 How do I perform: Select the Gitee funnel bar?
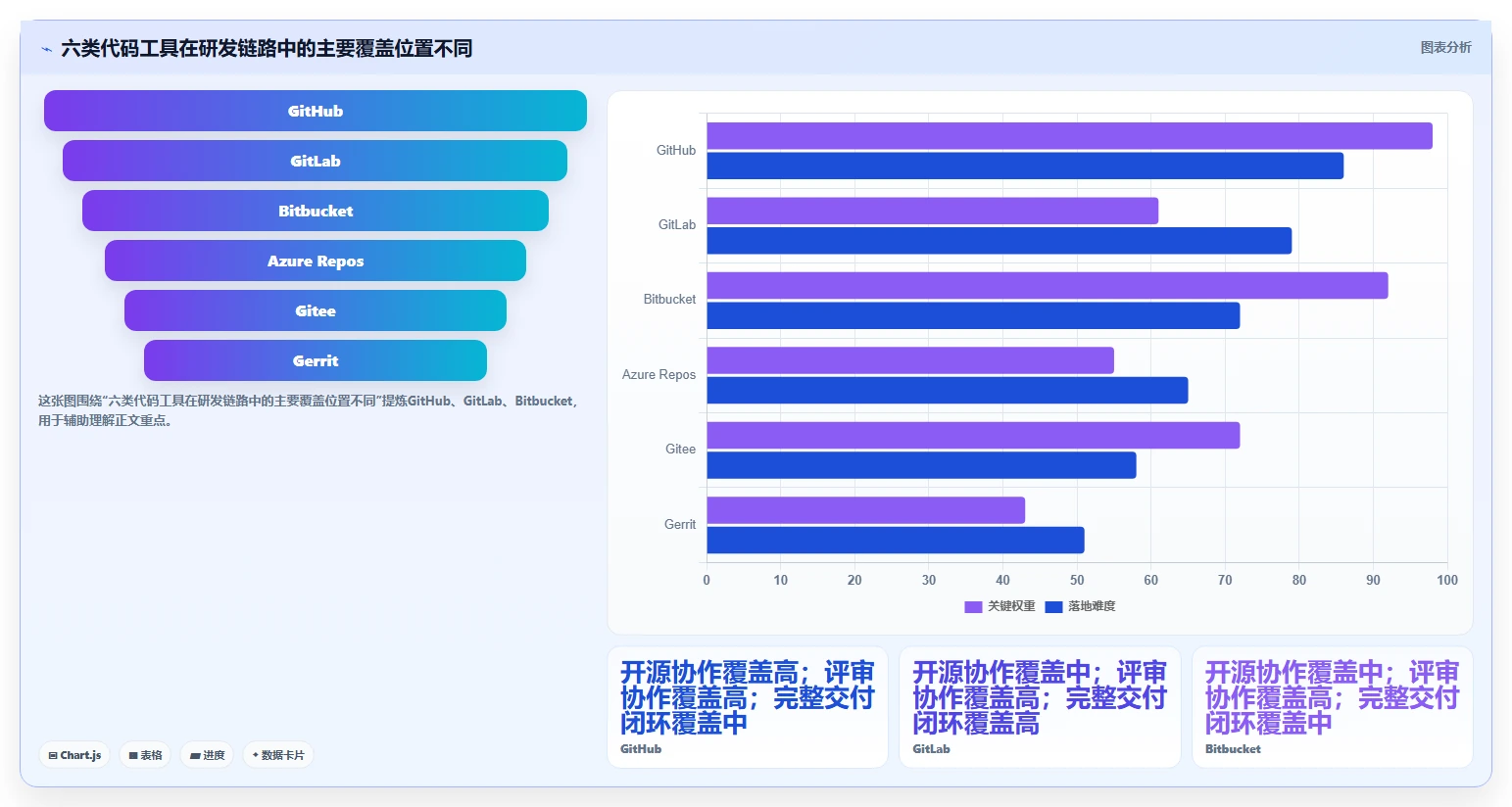click(x=316, y=310)
